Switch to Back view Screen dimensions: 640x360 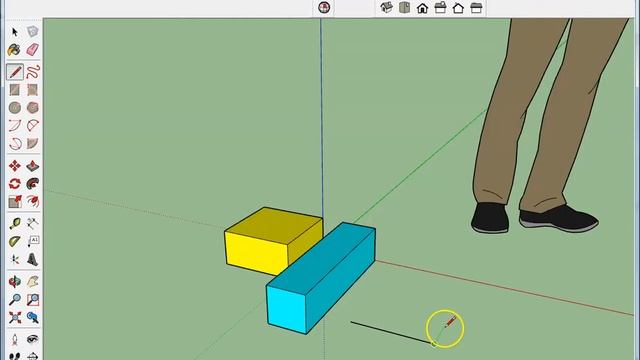(458, 7)
